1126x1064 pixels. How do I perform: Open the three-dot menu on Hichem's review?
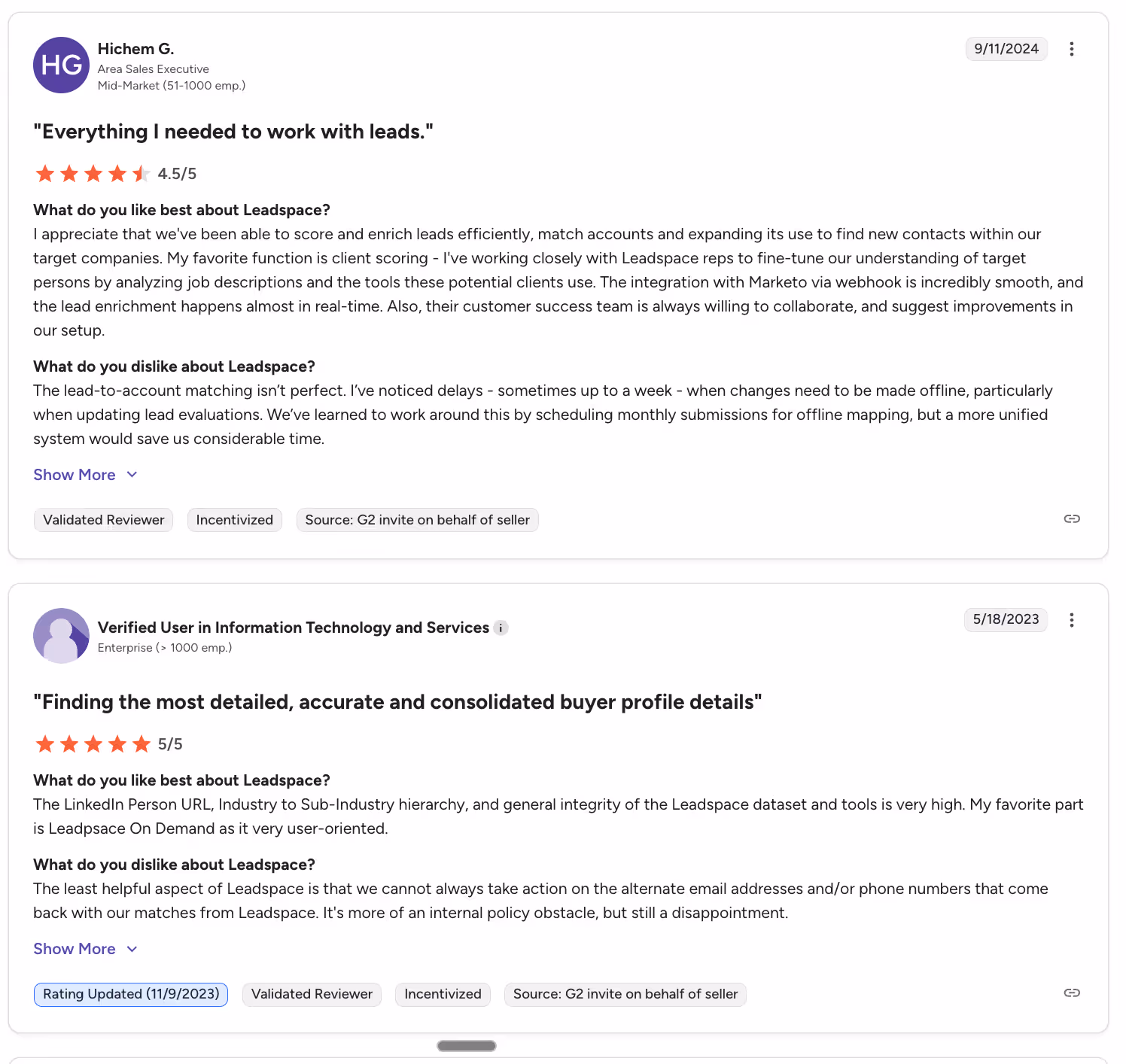pos(1072,49)
